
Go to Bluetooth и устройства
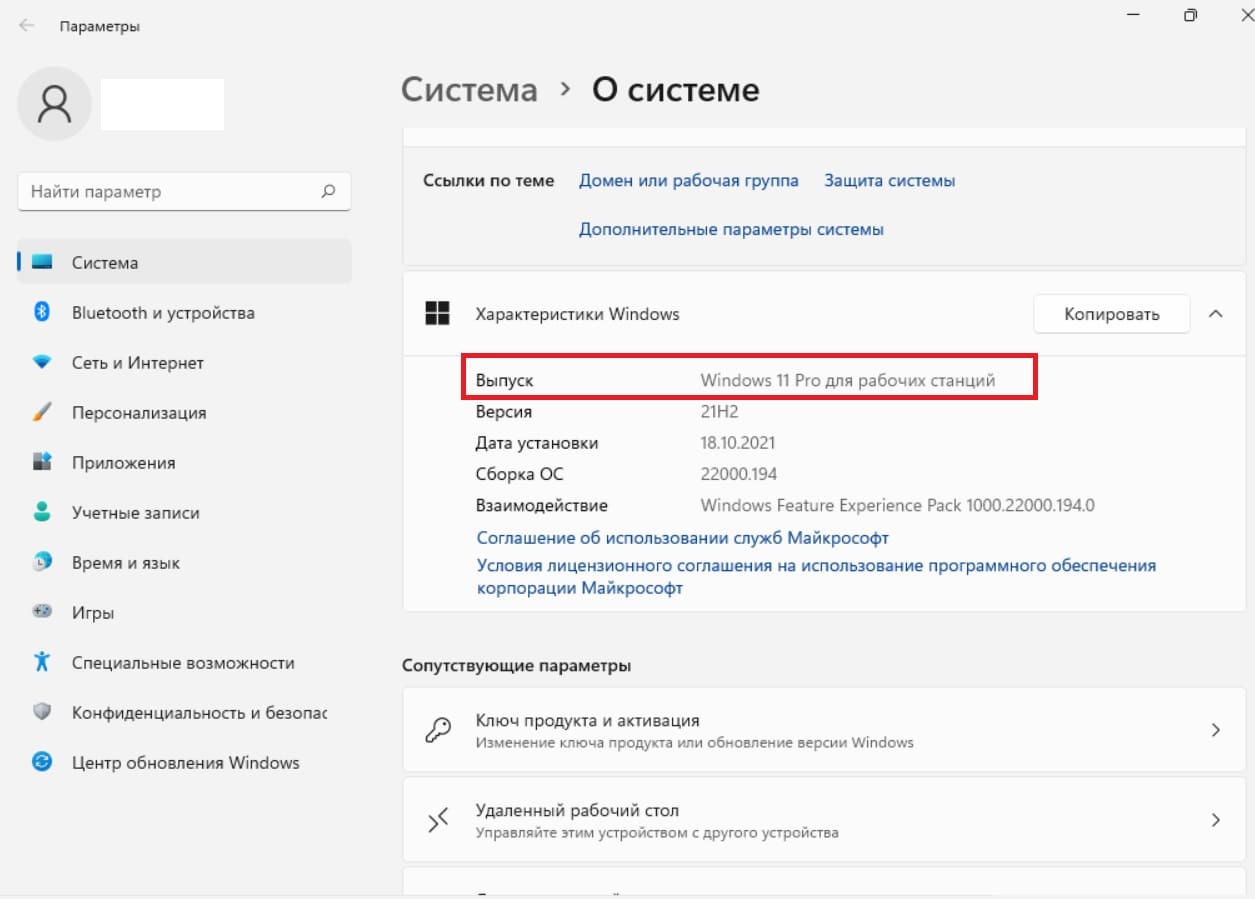(185, 312)
